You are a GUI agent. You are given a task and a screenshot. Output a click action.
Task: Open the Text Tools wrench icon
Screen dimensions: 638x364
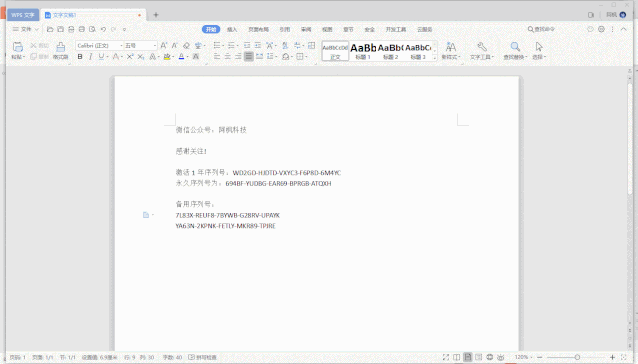coord(482,47)
